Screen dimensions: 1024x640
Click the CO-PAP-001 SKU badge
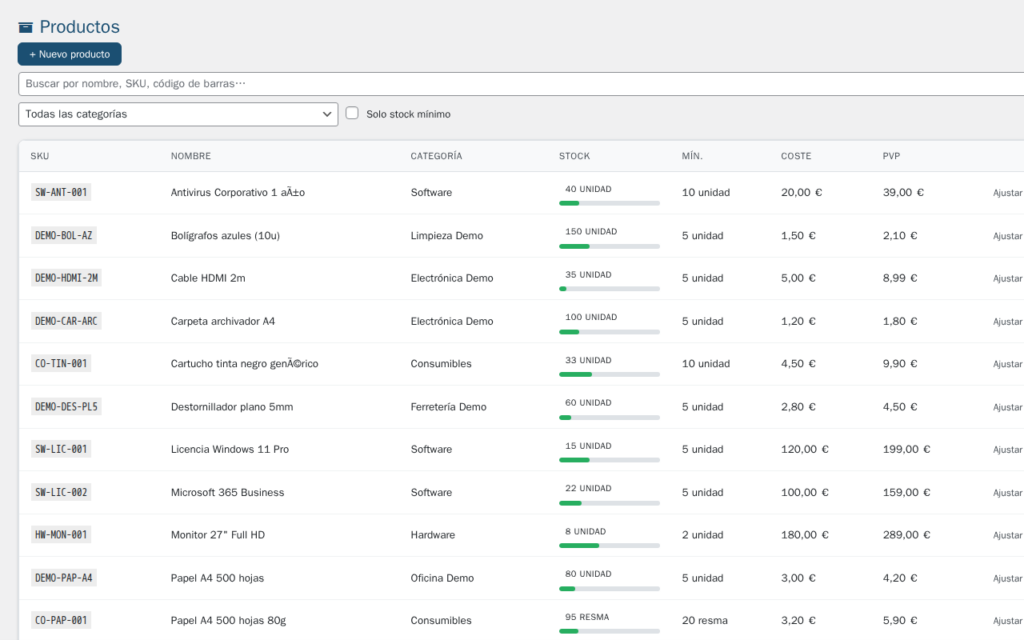(60, 620)
